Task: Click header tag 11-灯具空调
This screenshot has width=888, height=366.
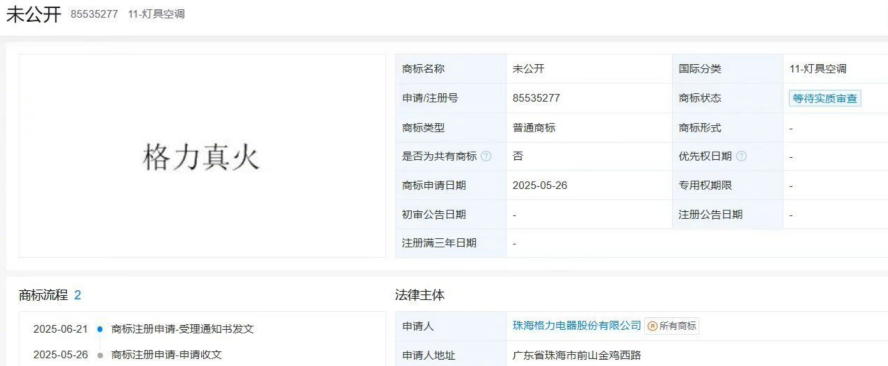Action: click(156, 15)
